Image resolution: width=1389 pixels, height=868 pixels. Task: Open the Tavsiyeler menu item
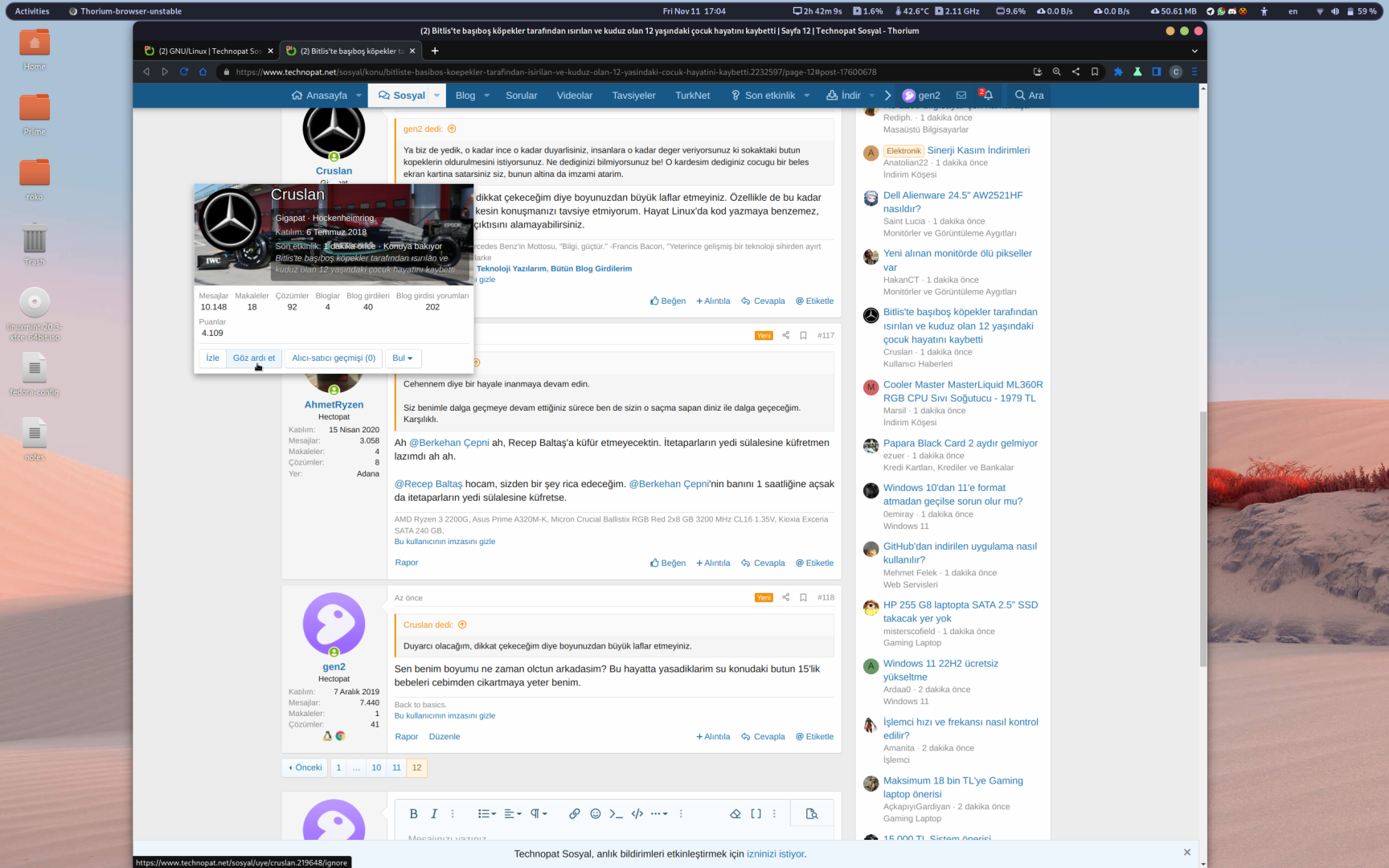point(633,95)
